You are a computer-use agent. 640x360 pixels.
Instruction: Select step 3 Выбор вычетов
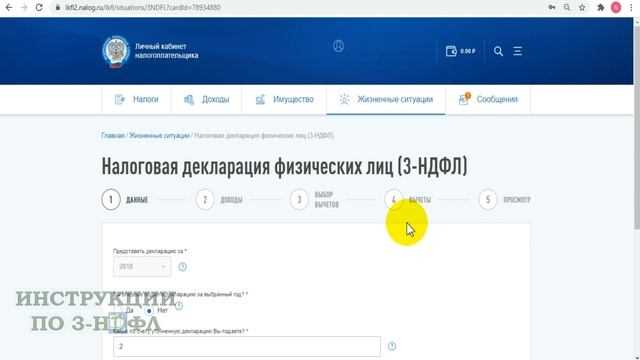tap(314, 200)
